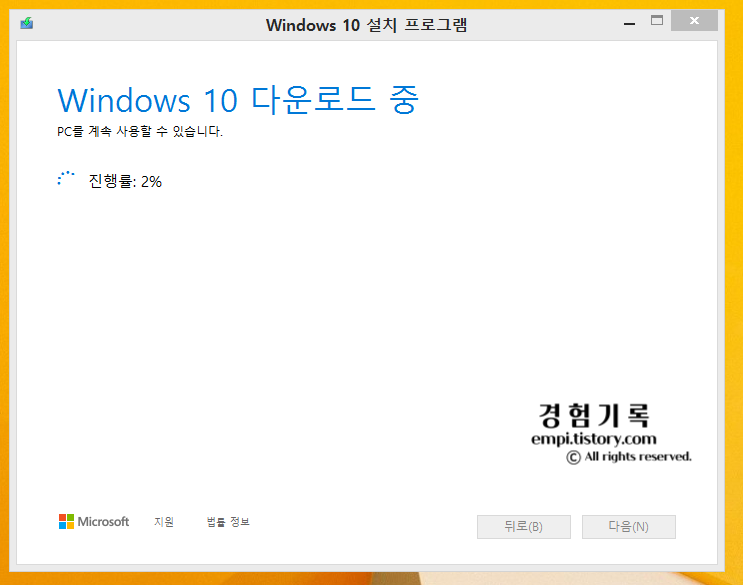This screenshot has height=585, width=743.
Task: Minimize the Windows 10 setup window
Action: point(629,22)
